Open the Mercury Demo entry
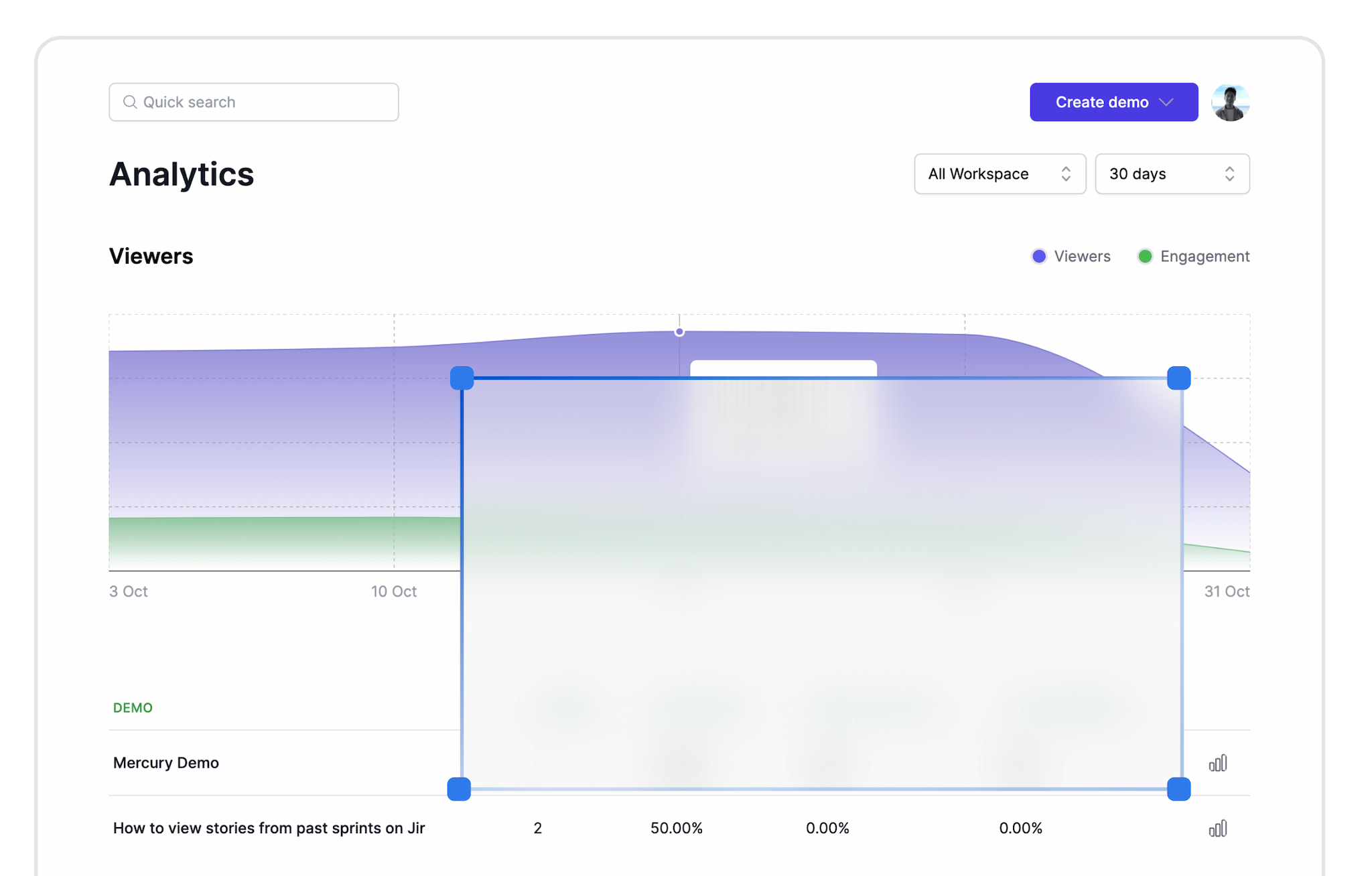Screen dimensions: 1372x876 coord(165,762)
